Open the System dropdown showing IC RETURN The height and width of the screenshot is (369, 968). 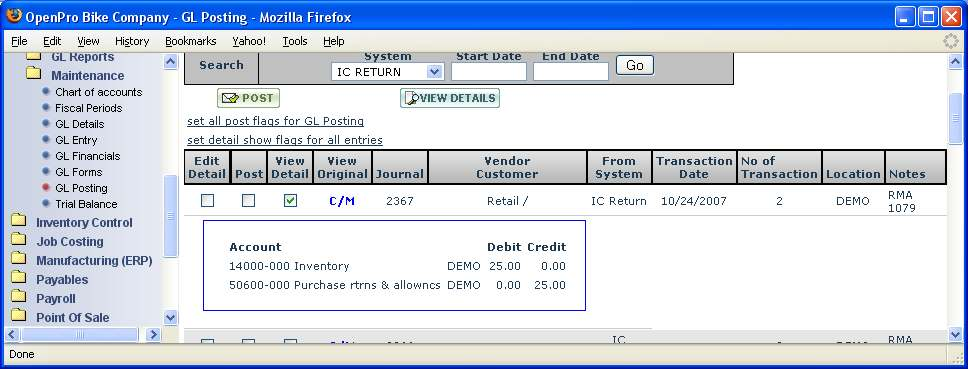point(387,72)
